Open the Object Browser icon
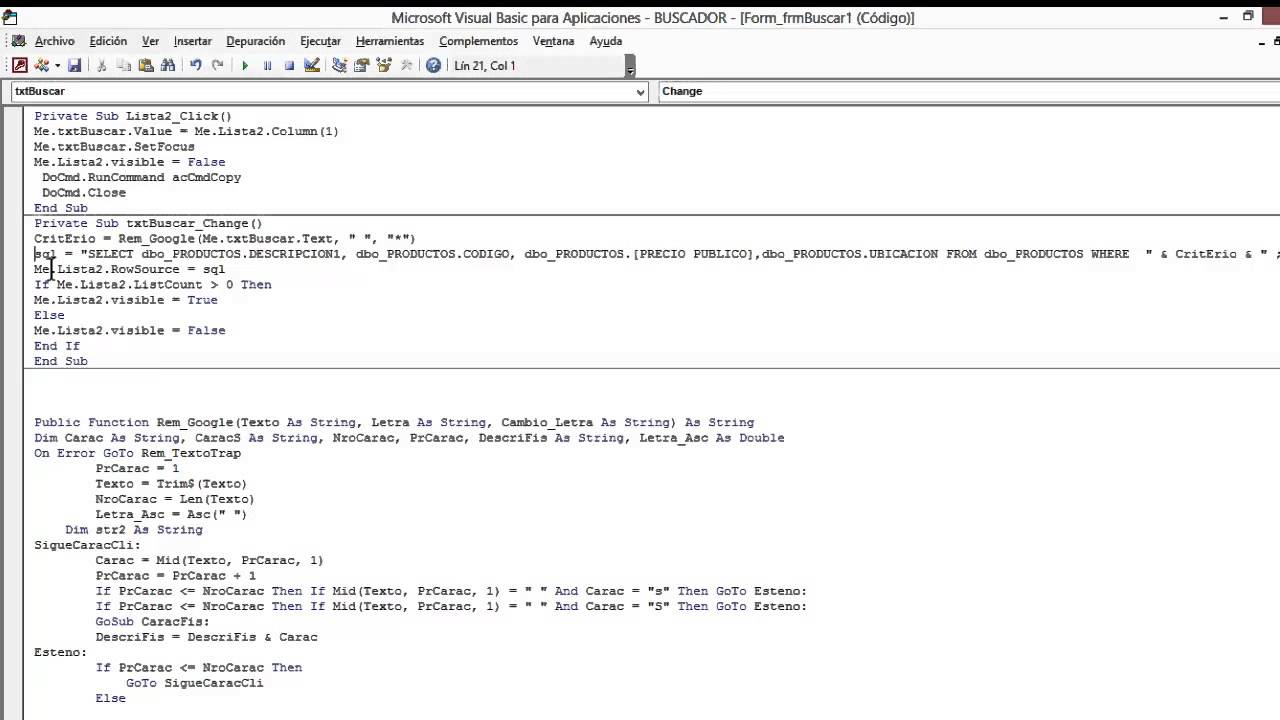The height and width of the screenshot is (720, 1280). (x=383, y=65)
